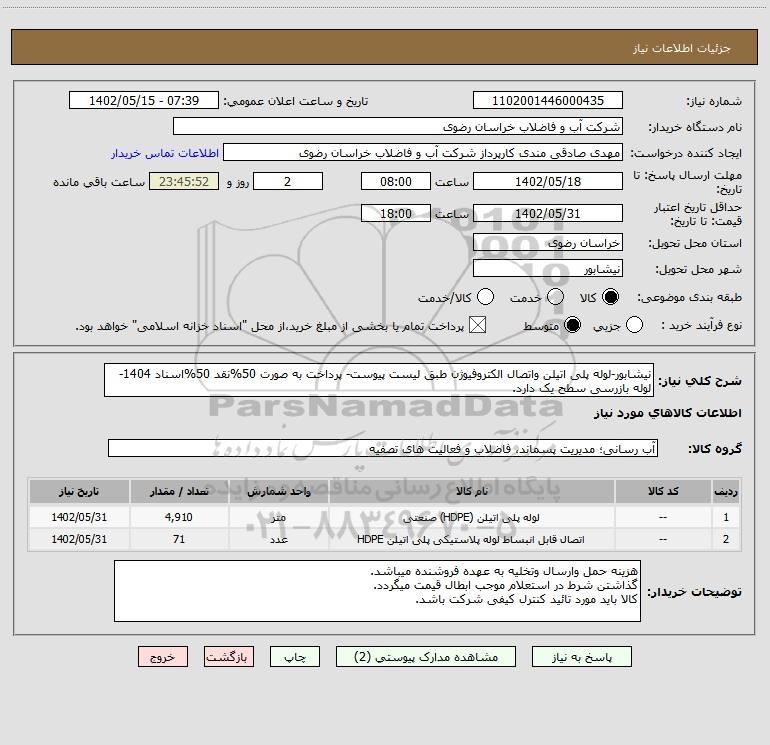770x745 pixels.
Task: Select the کالا/خدمت radio button
Action: pyautogui.click(x=486, y=297)
